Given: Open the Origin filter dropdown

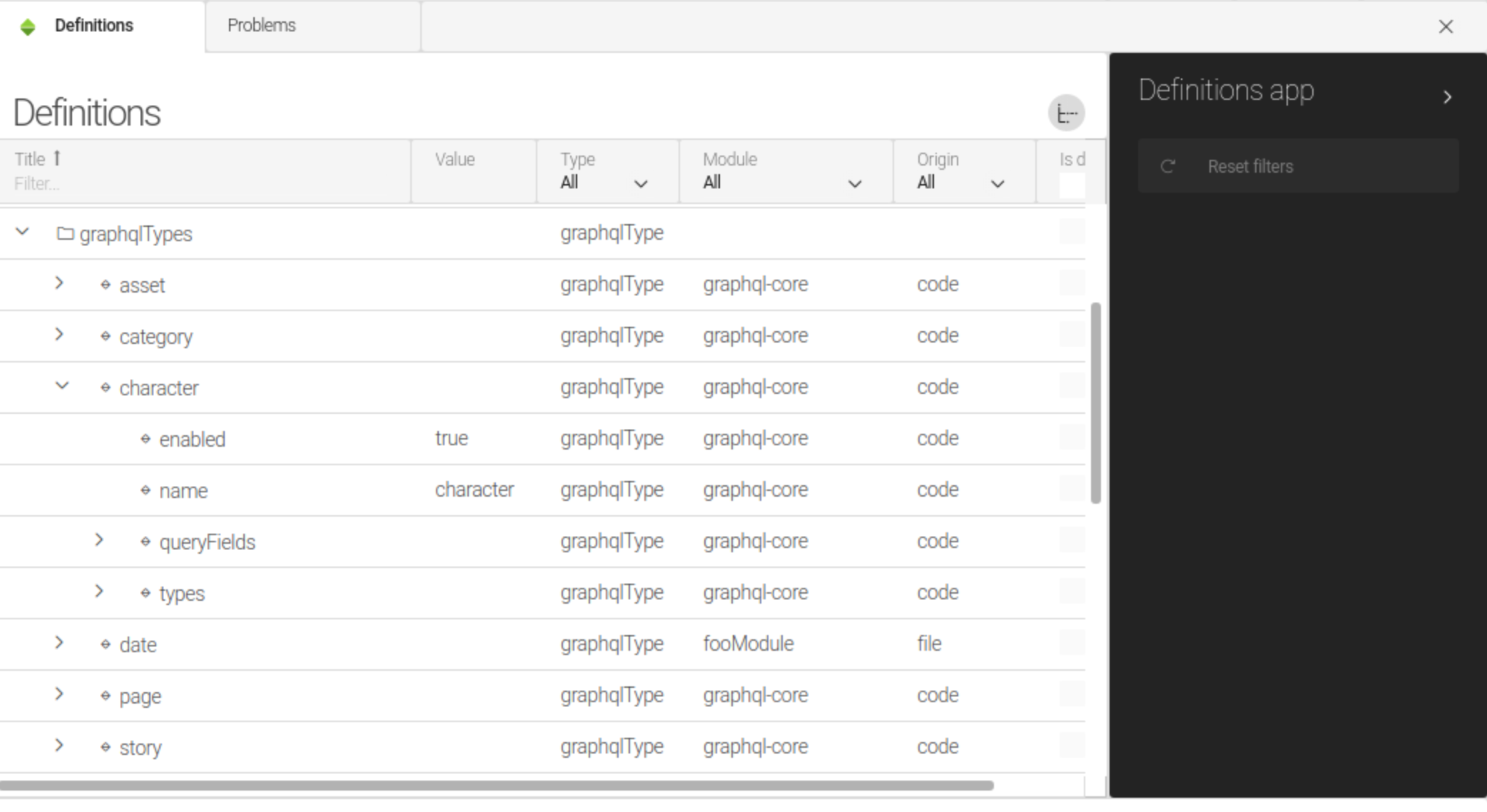Looking at the screenshot, I should 996,183.
